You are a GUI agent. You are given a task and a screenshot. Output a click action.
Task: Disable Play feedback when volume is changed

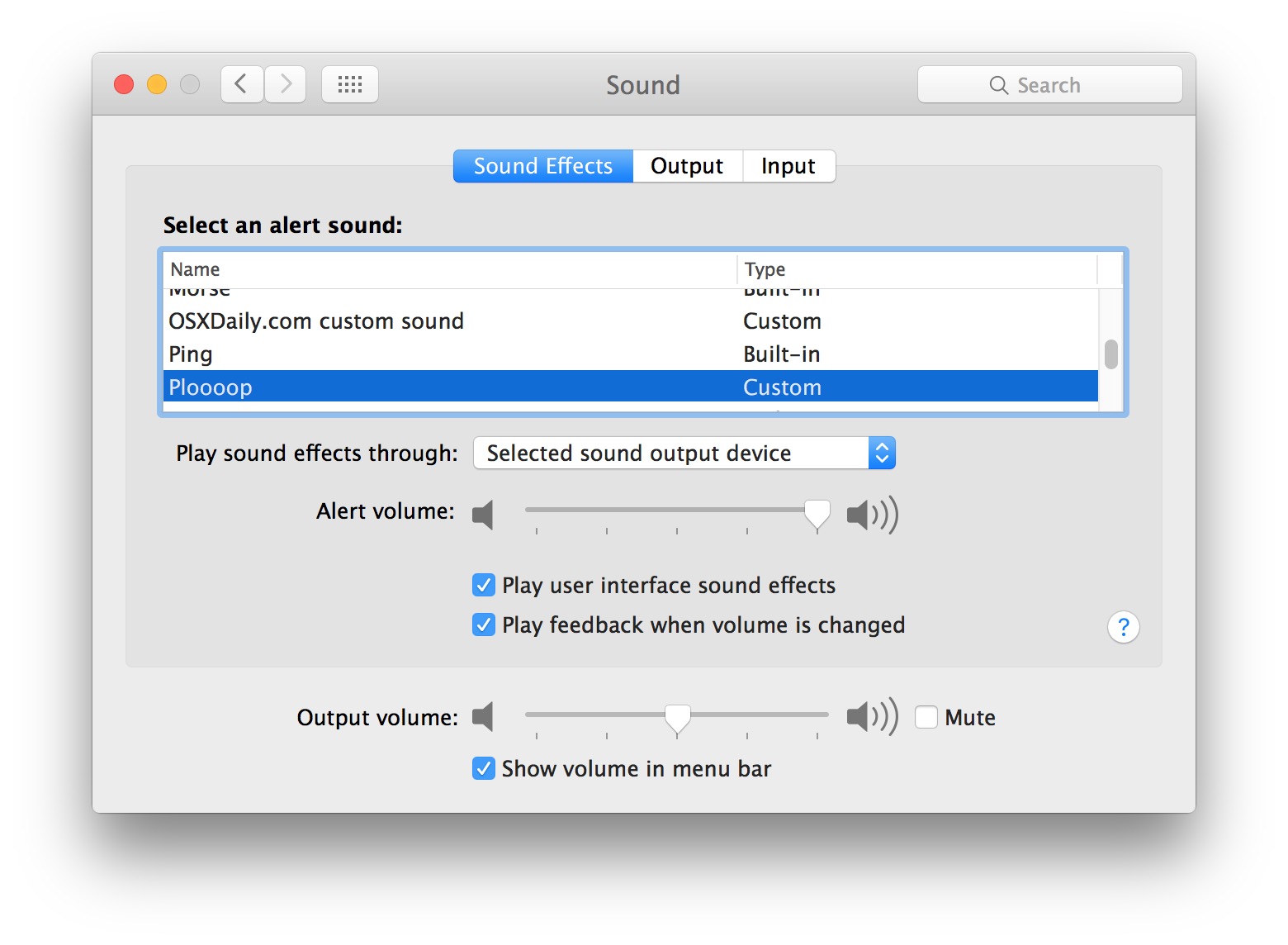point(483,625)
